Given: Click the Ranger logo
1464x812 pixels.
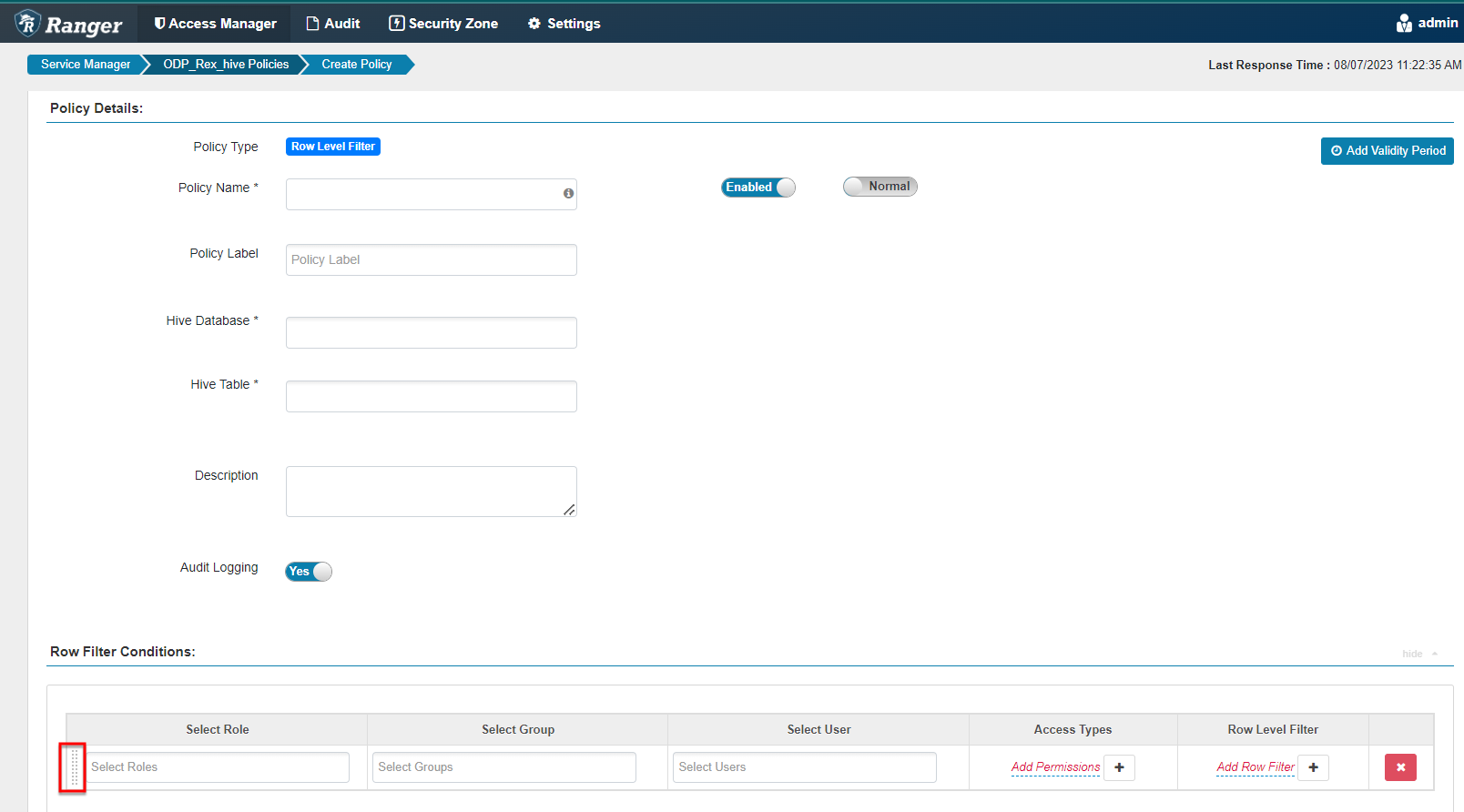Looking at the screenshot, I should (68, 24).
